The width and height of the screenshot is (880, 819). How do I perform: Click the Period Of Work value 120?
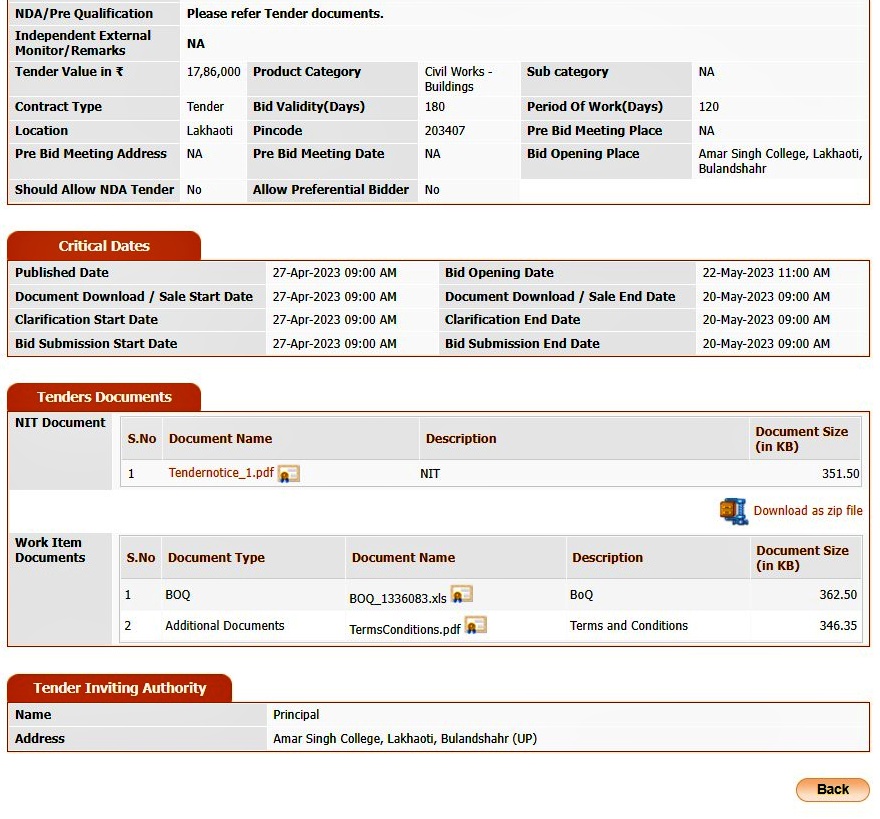tap(708, 107)
